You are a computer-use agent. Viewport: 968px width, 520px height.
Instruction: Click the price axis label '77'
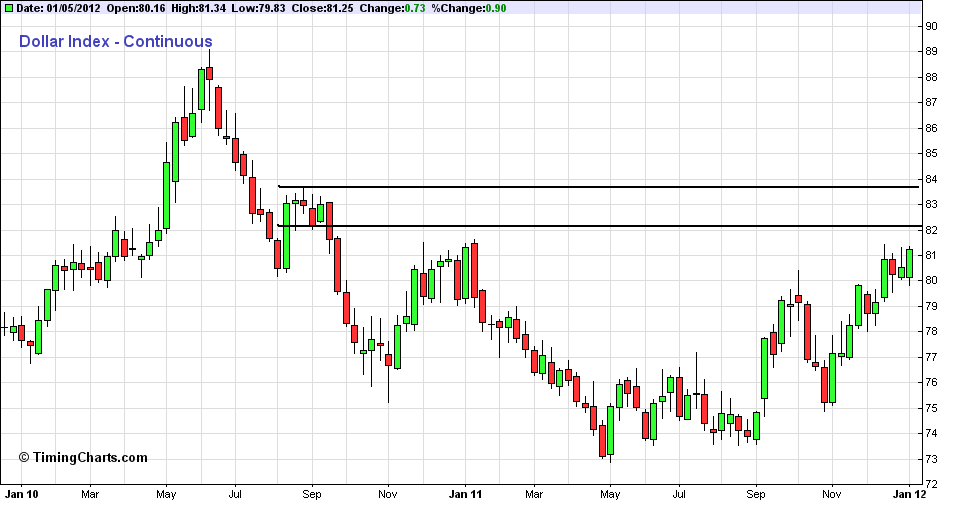point(931,357)
